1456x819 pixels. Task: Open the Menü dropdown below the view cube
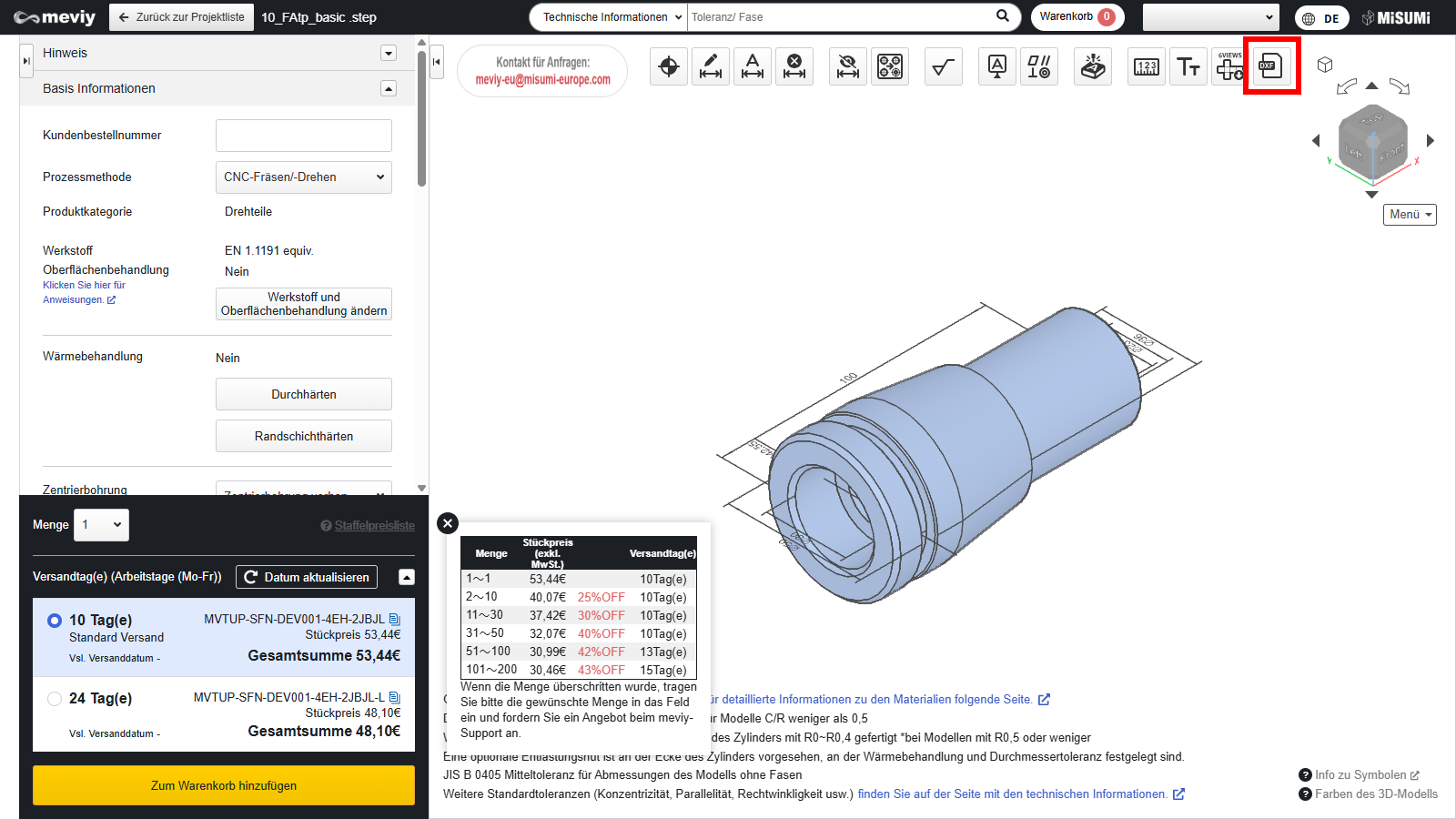(x=1410, y=215)
